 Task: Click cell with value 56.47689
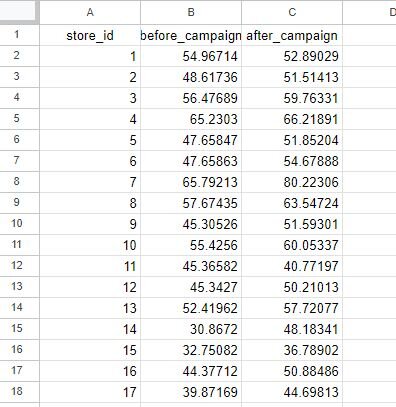click(x=191, y=98)
